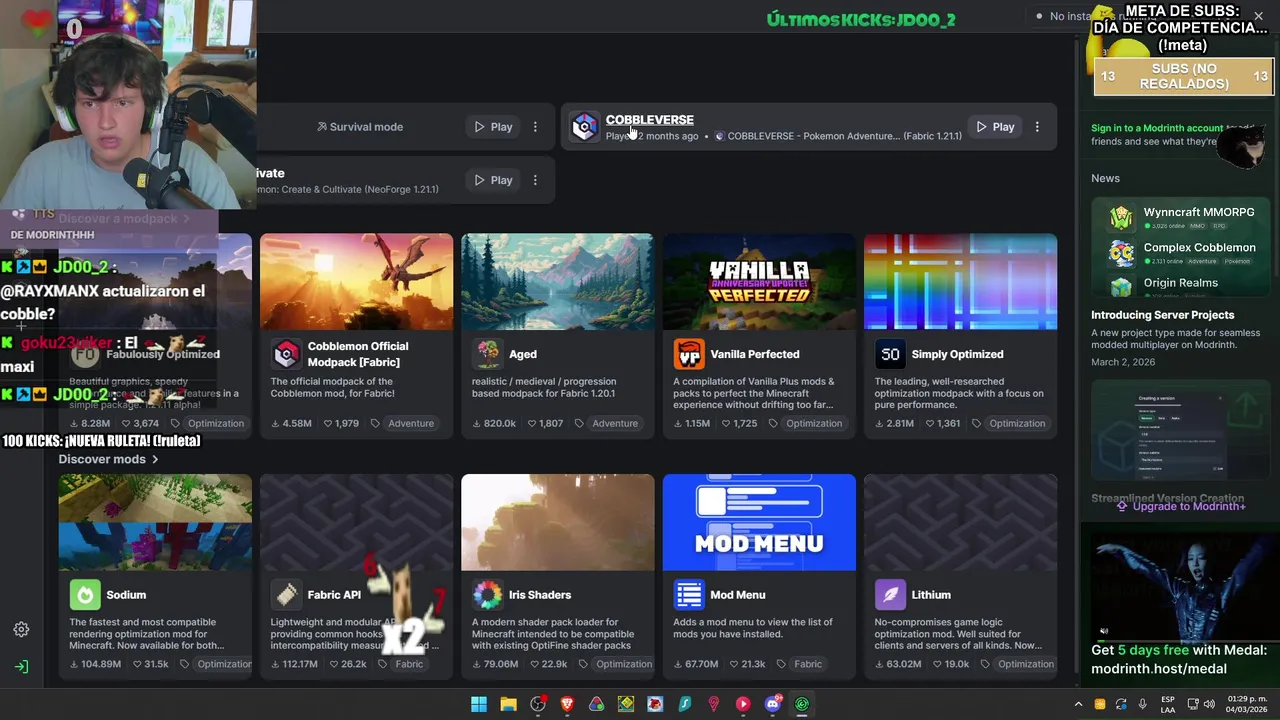Click the green Sodium mod icon

[85, 595]
